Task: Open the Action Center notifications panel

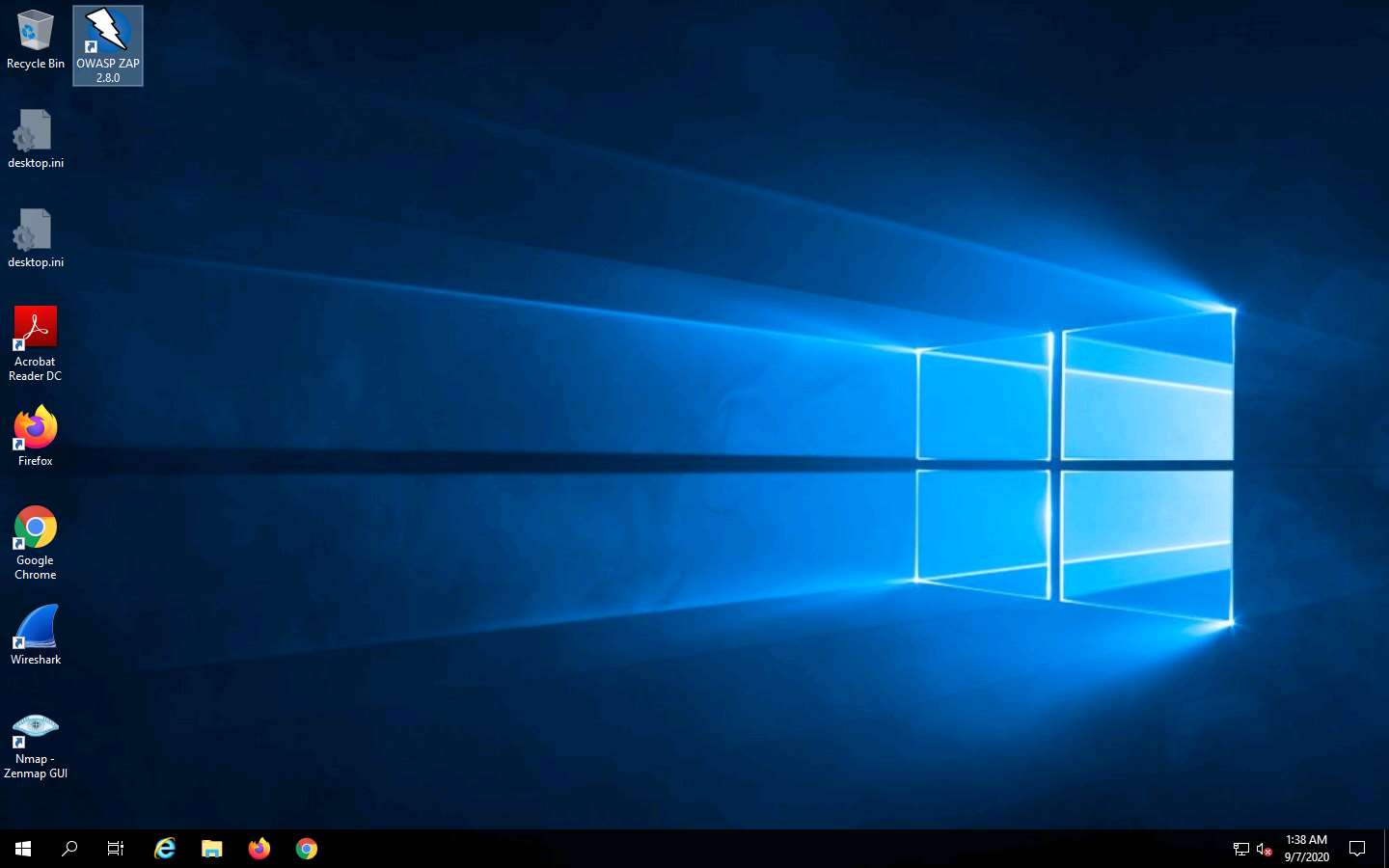Action: (x=1357, y=849)
